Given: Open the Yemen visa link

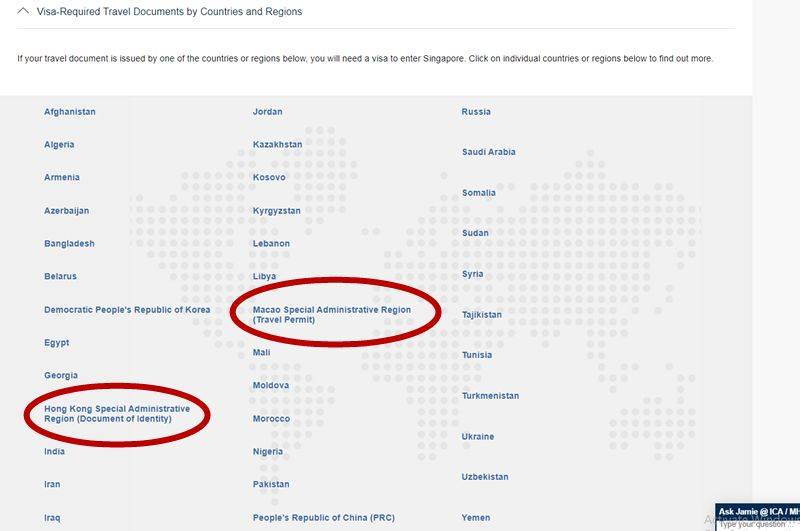Looking at the screenshot, I should (476, 518).
